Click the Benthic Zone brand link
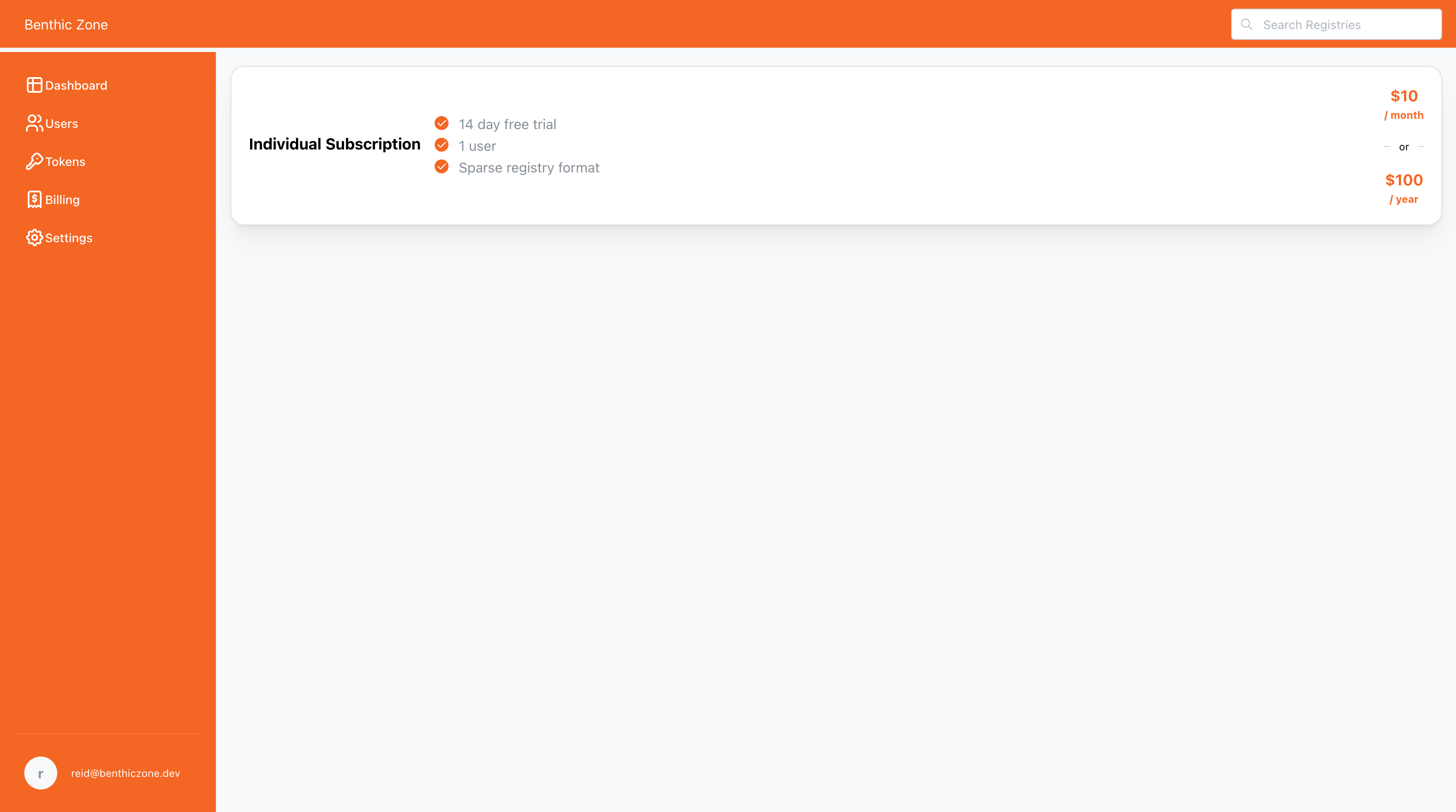1456x812 pixels. tap(66, 24)
